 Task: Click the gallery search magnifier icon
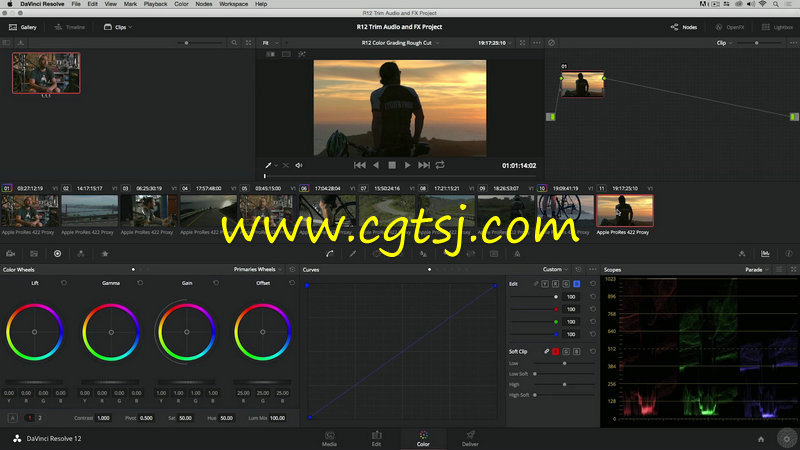pyautogui.click(x=234, y=43)
